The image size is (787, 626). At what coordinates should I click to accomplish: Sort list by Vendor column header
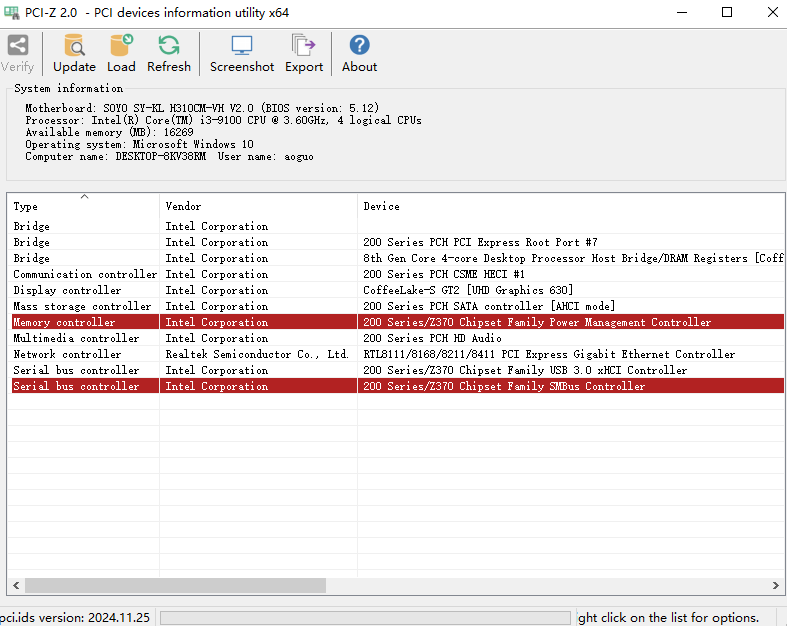258,206
